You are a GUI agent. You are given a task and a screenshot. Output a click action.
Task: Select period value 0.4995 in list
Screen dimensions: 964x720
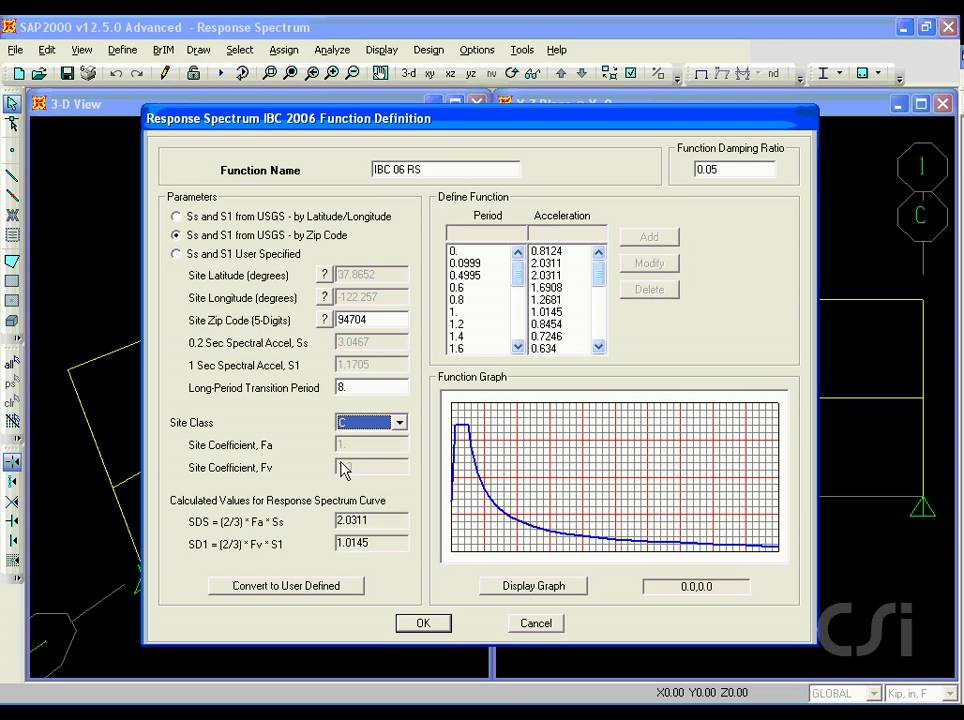(465, 275)
